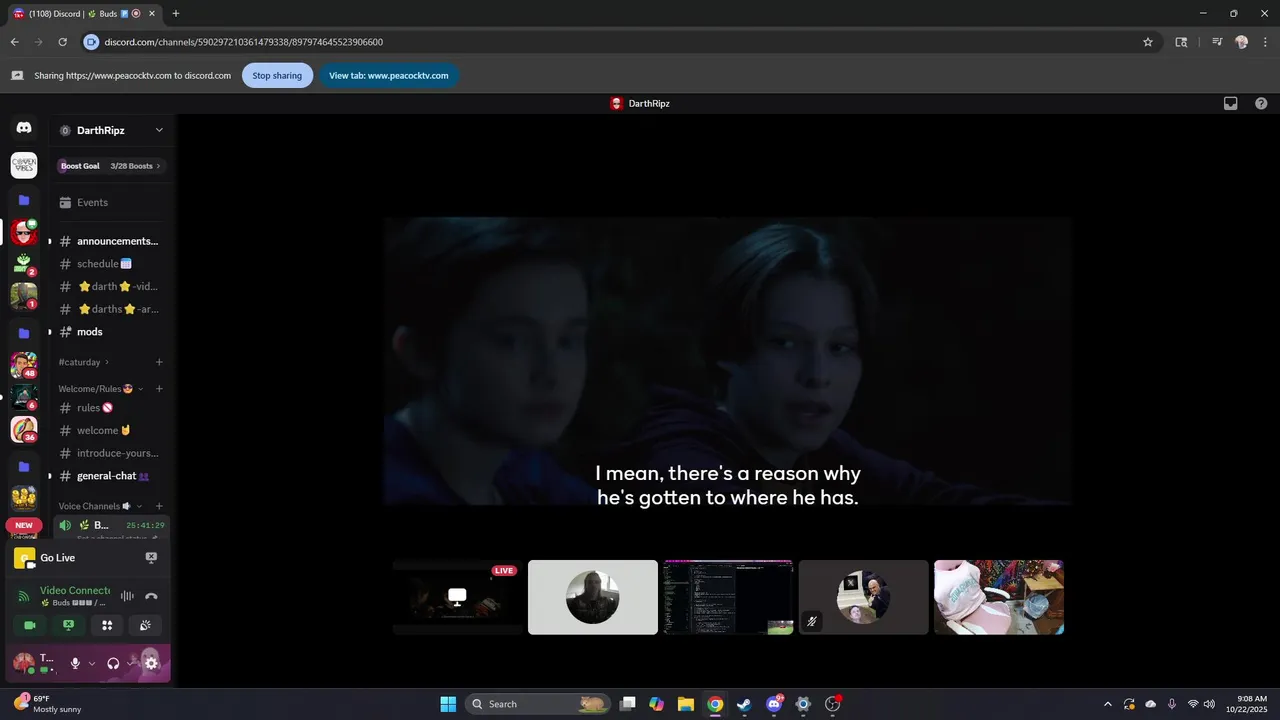This screenshot has height=720, width=1280.
Task: Select the code editor screen thumbnail
Action: [x=728, y=597]
